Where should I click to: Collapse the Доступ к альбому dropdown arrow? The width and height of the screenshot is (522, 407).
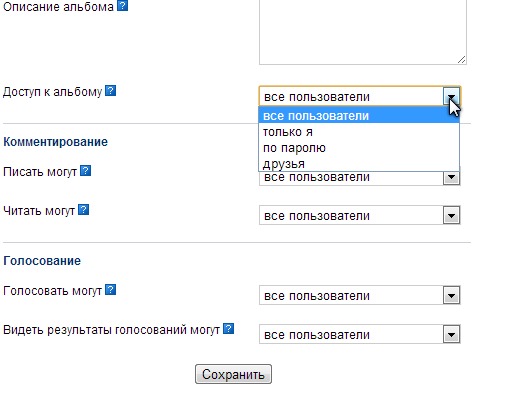pyautogui.click(x=451, y=97)
